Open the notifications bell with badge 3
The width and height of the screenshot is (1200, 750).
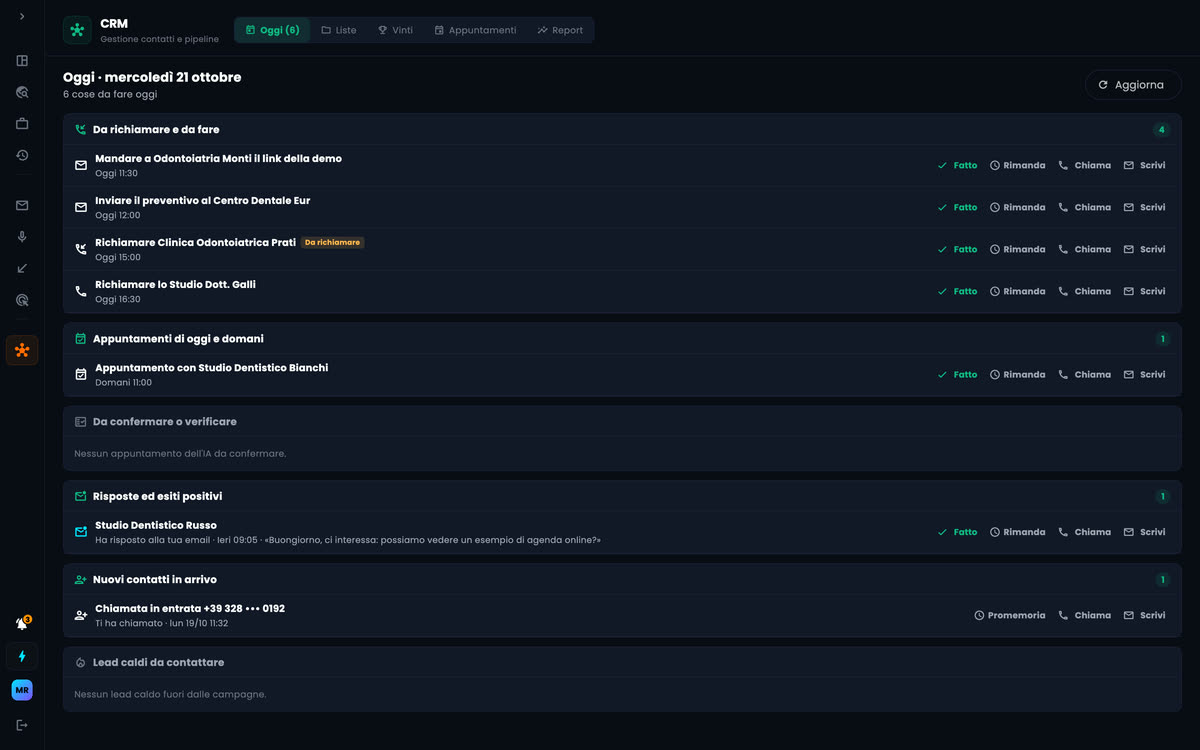pyautogui.click(x=22, y=624)
